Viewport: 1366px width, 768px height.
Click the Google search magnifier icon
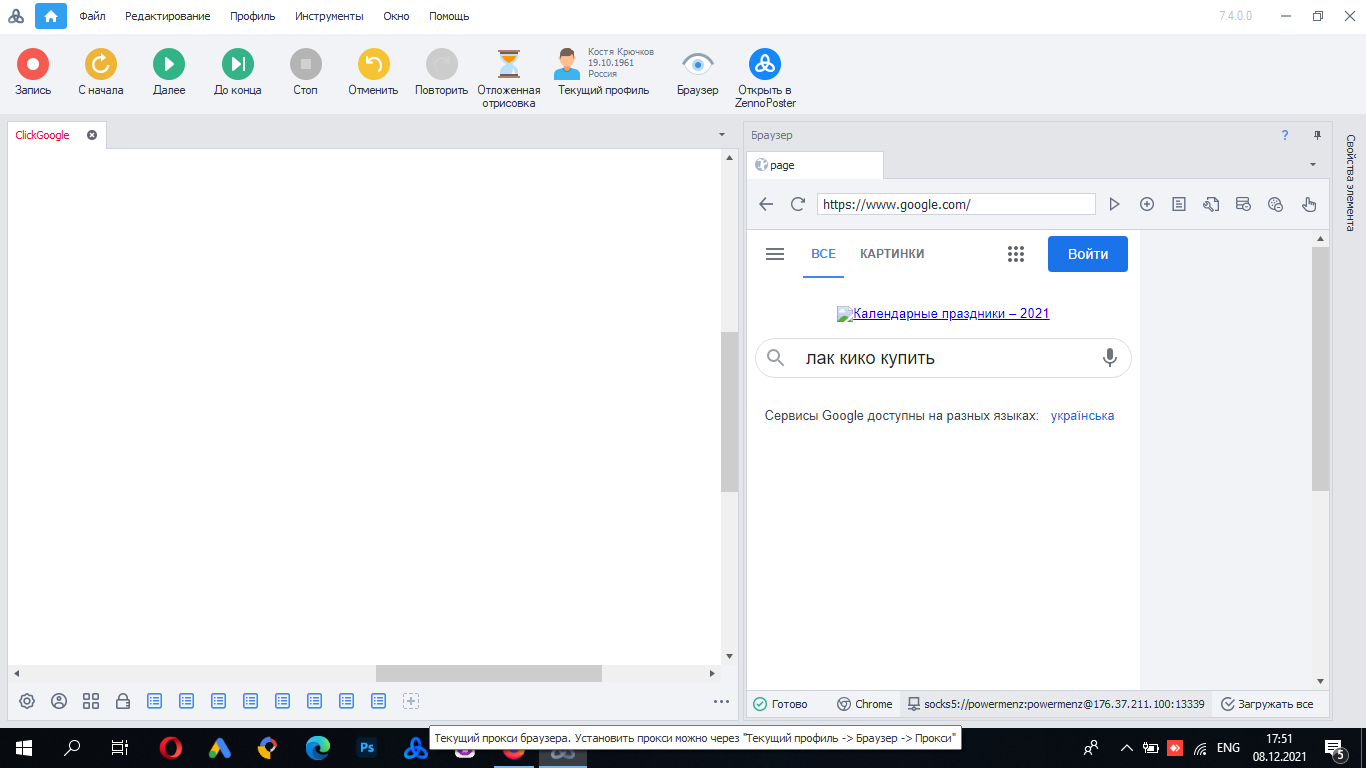click(775, 358)
